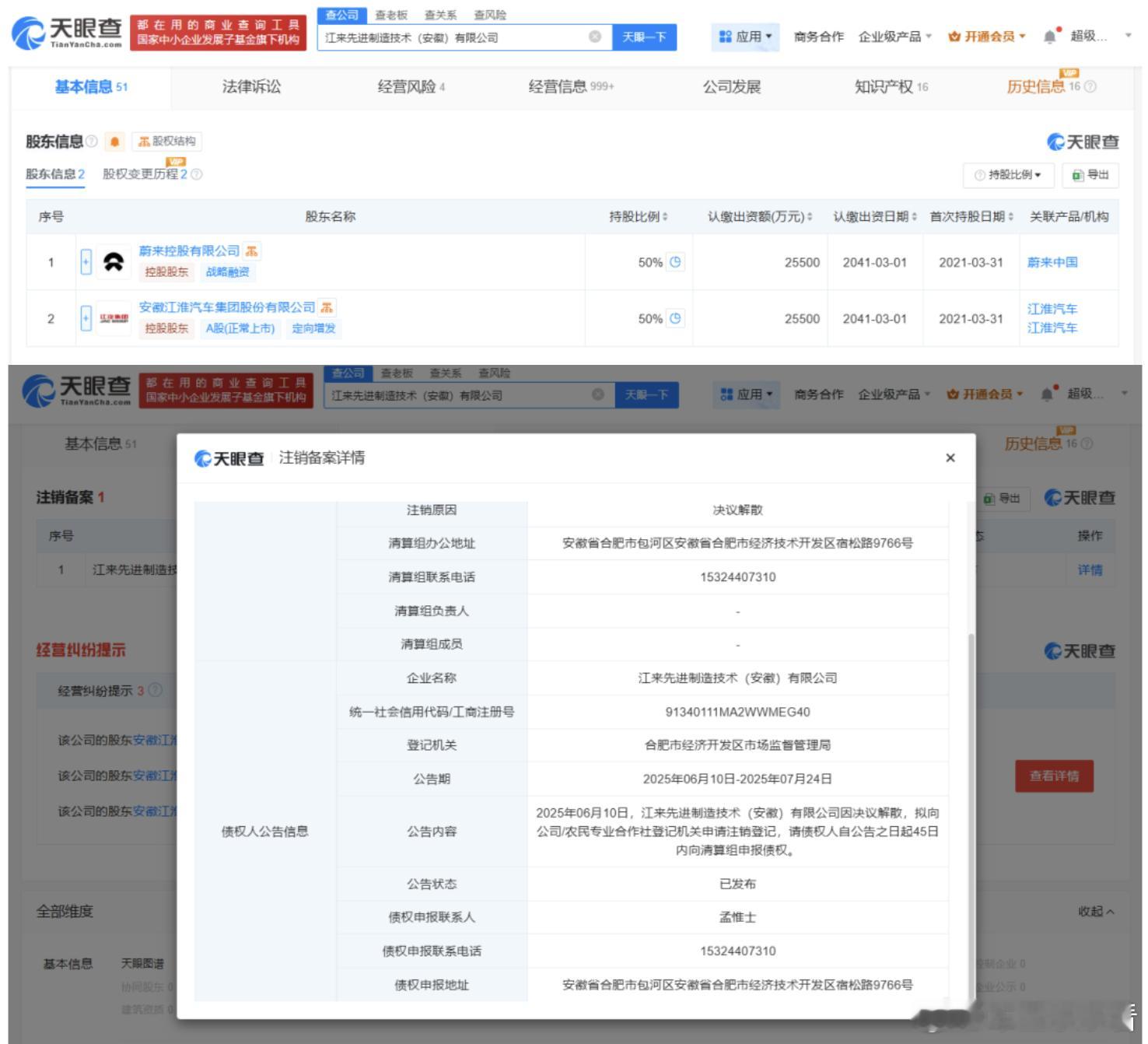
Task: Switch to the 法律诉讼 tab
Action: 251,86
